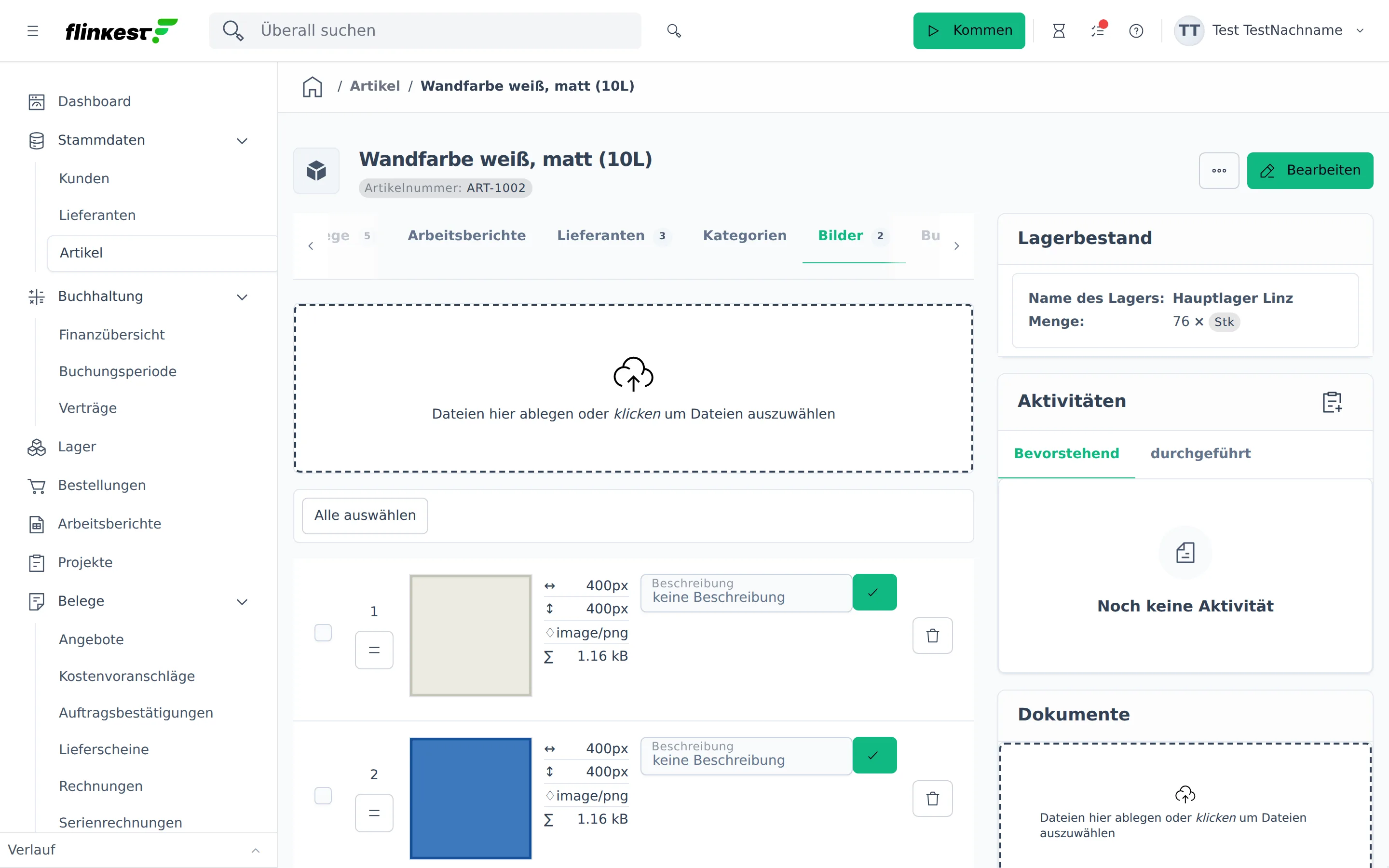
Task: Tick the checkbox for image 1
Action: pos(323,633)
